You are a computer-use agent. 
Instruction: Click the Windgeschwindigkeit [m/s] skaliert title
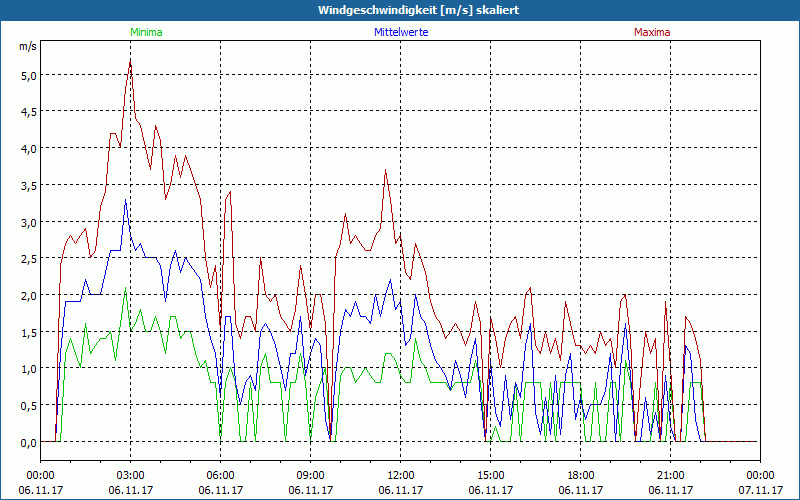coord(418,10)
